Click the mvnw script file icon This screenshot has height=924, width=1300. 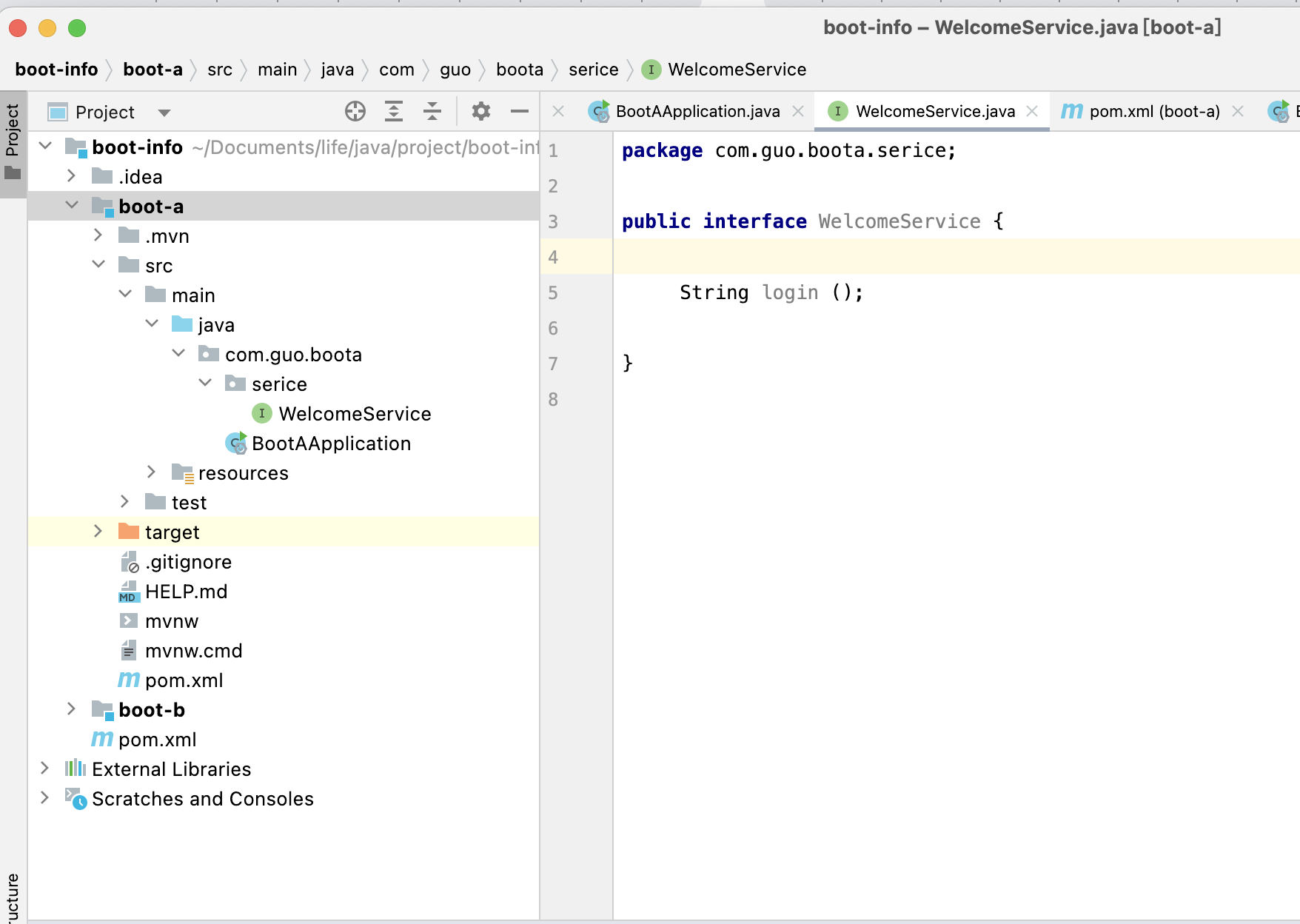(x=129, y=620)
